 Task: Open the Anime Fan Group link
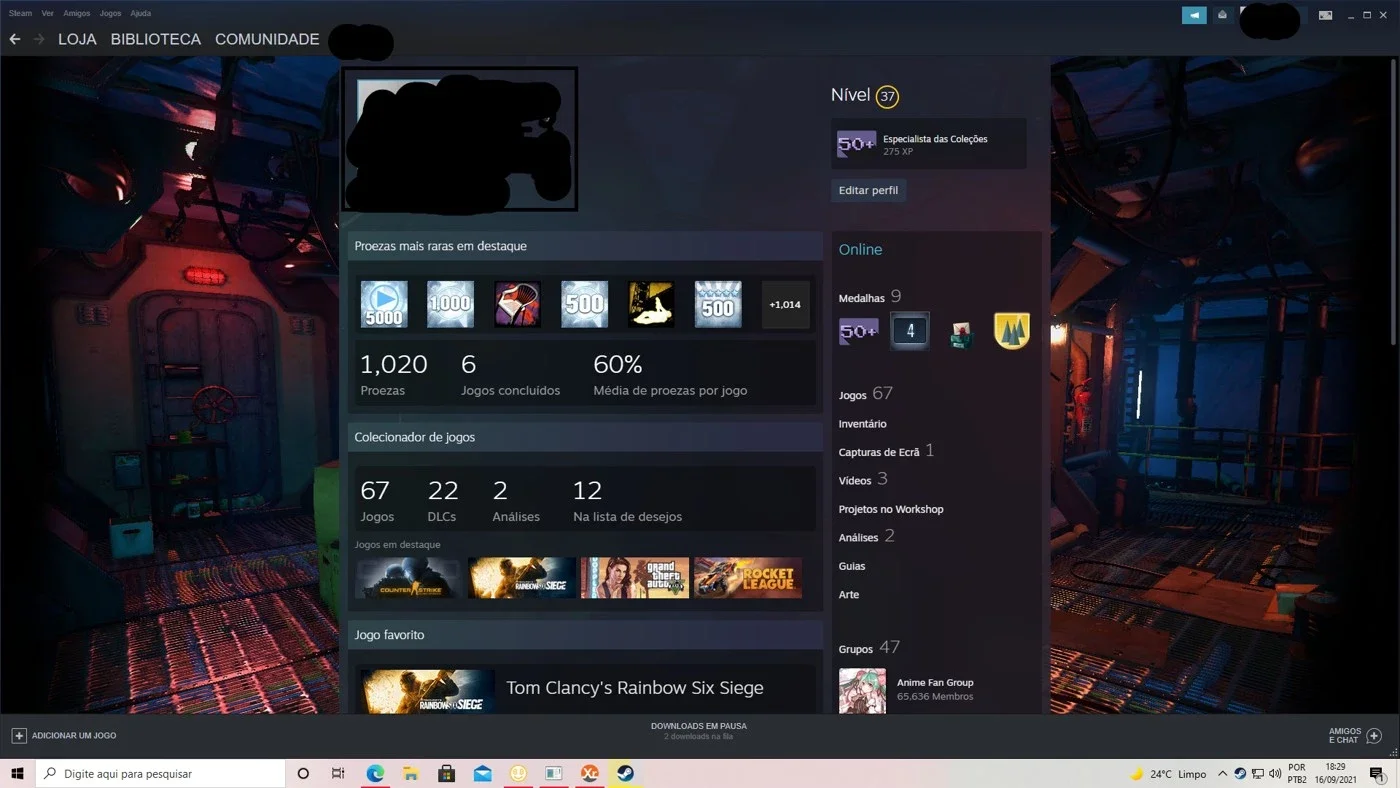coord(935,683)
